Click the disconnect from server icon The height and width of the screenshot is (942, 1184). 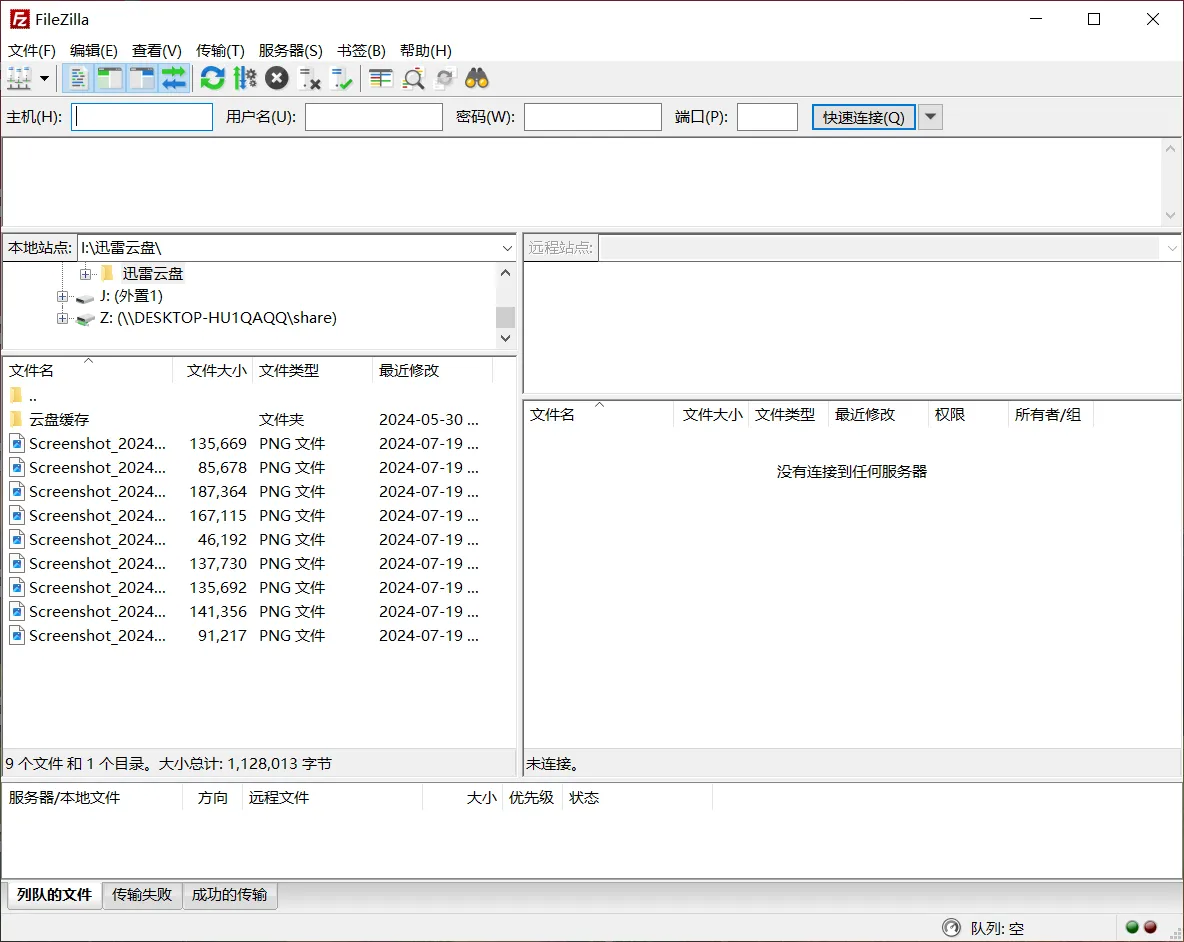(310, 78)
